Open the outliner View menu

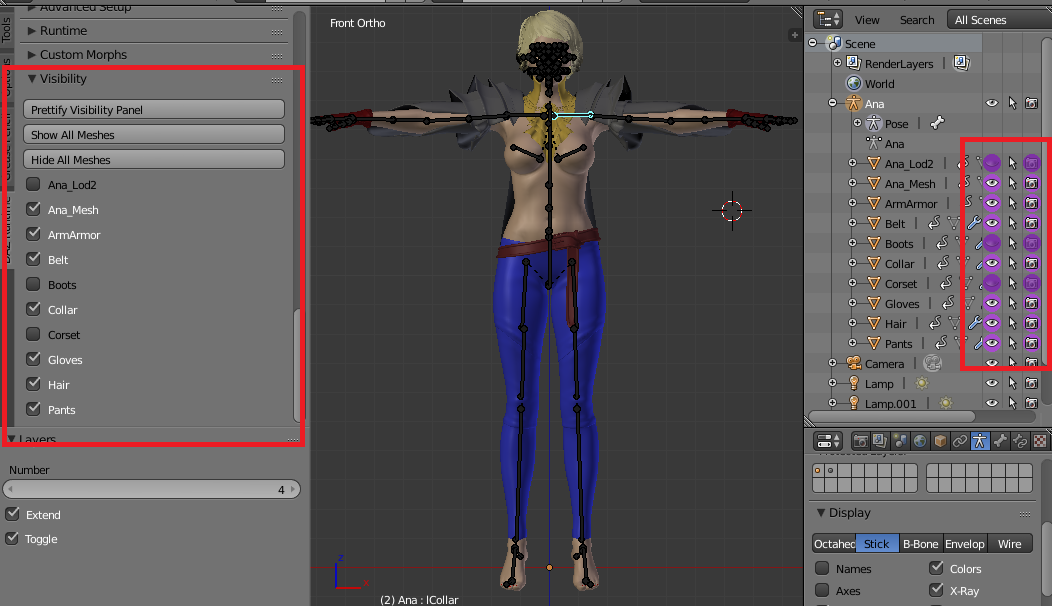[x=867, y=20]
